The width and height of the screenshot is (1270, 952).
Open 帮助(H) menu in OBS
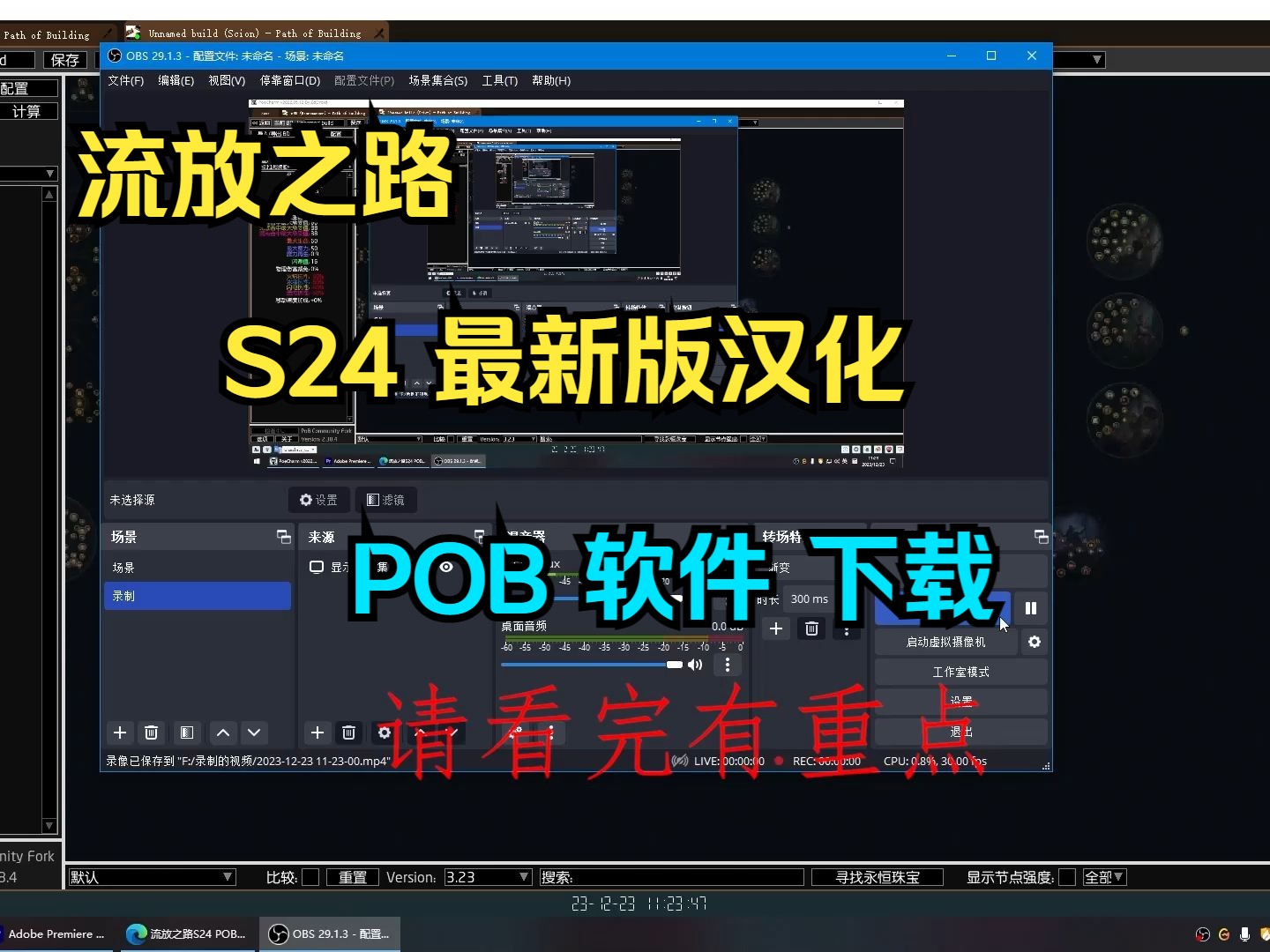pos(551,80)
